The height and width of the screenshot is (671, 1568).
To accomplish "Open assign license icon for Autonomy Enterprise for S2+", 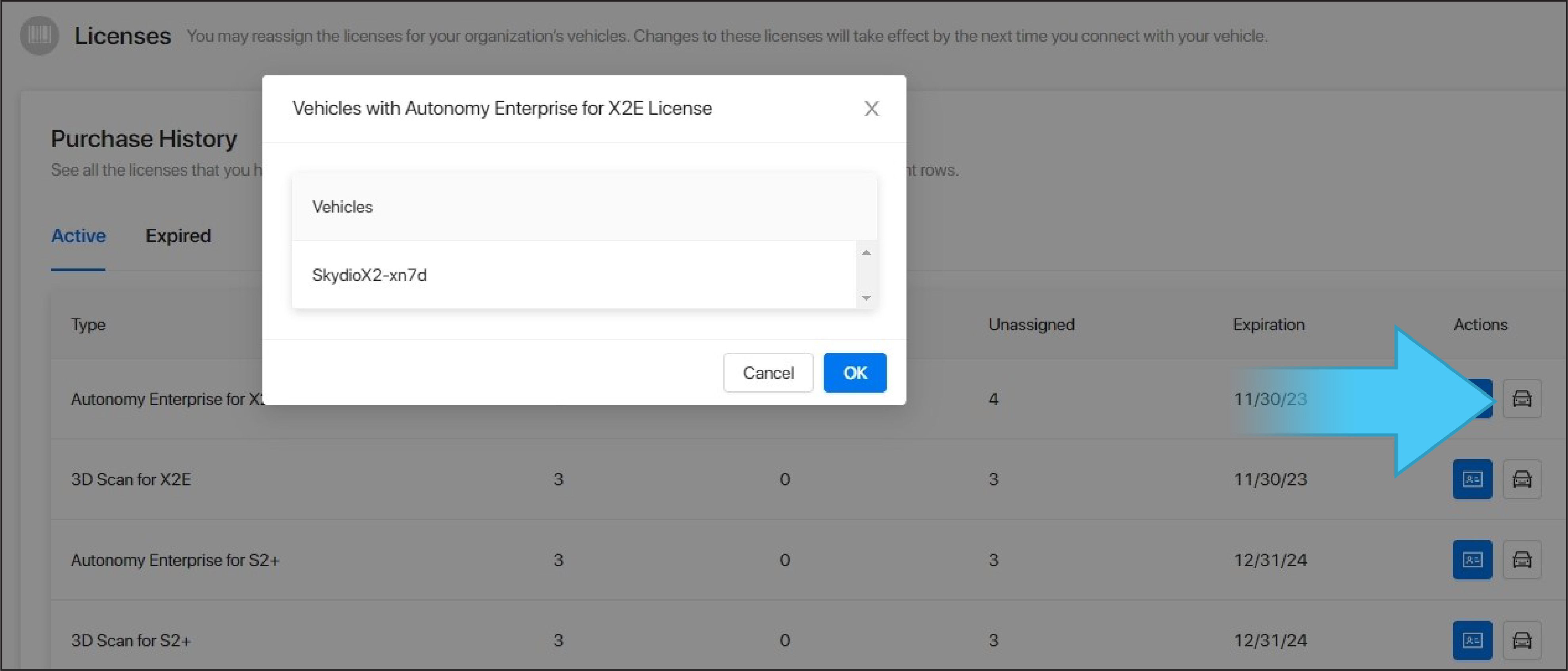I will (x=1472, y=560).
